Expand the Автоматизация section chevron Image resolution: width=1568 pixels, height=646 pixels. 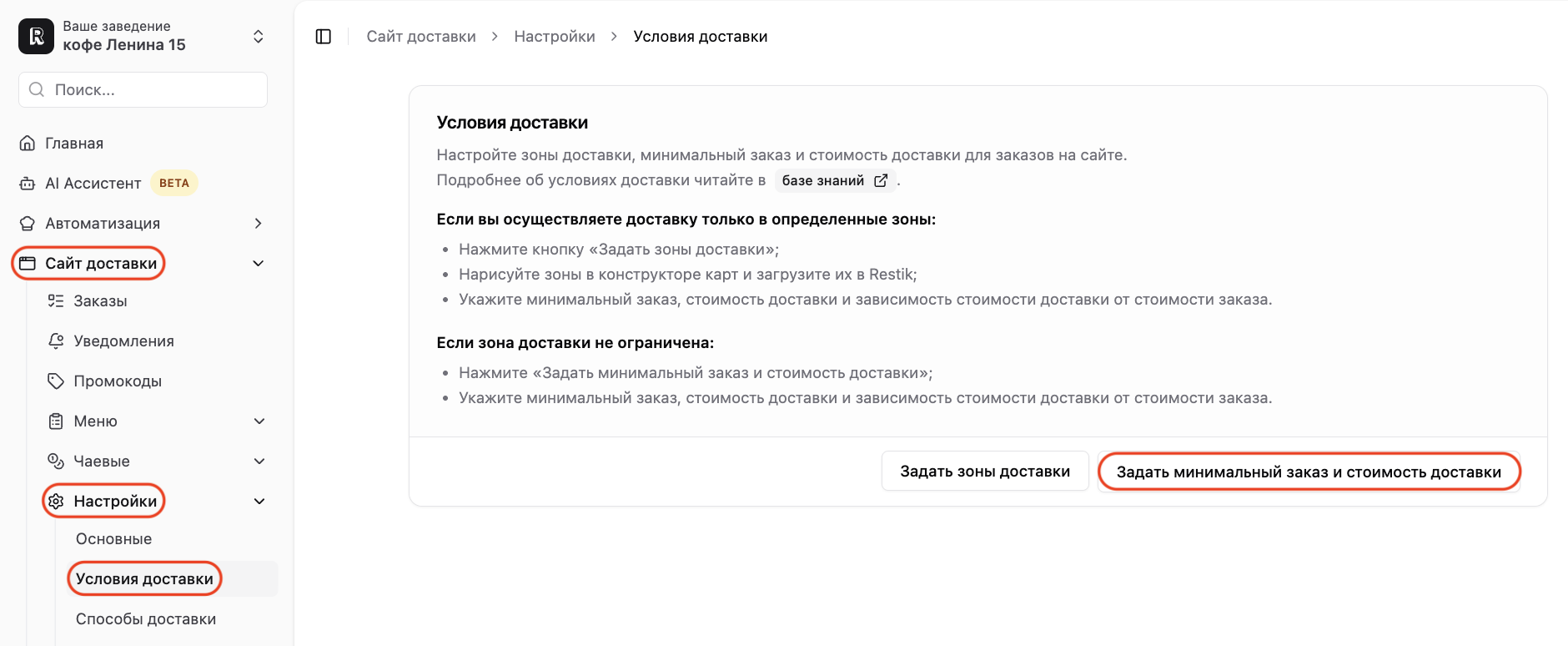(259, 224)
